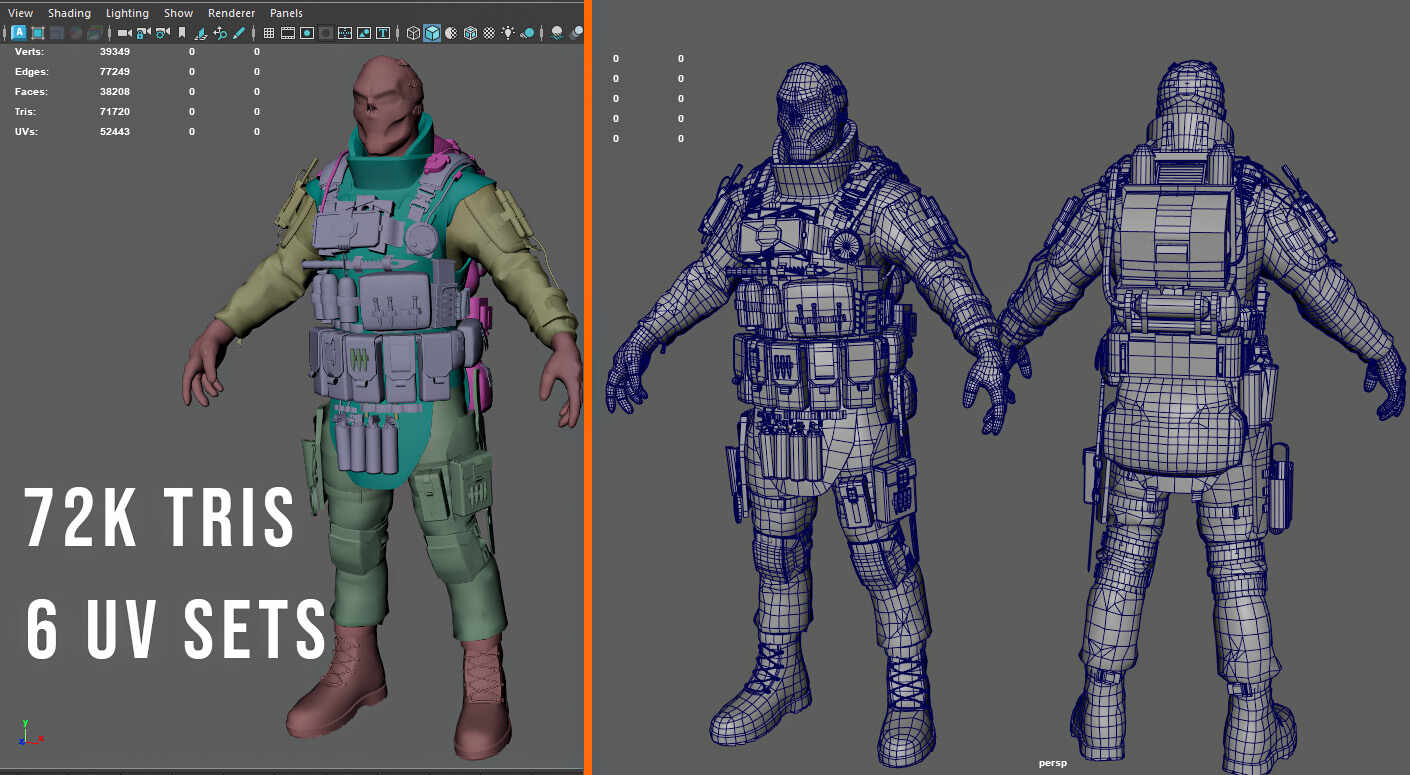Open the Show menu
Image resolution: width=1410 pixels, height=775 pixels.
[178, 13]
